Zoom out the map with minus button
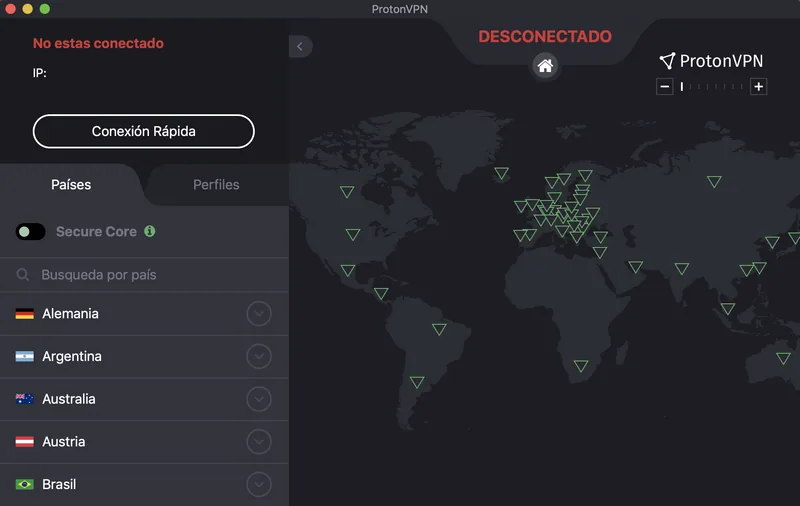Viewport: 800px width, 506px height. pos(664,87)
